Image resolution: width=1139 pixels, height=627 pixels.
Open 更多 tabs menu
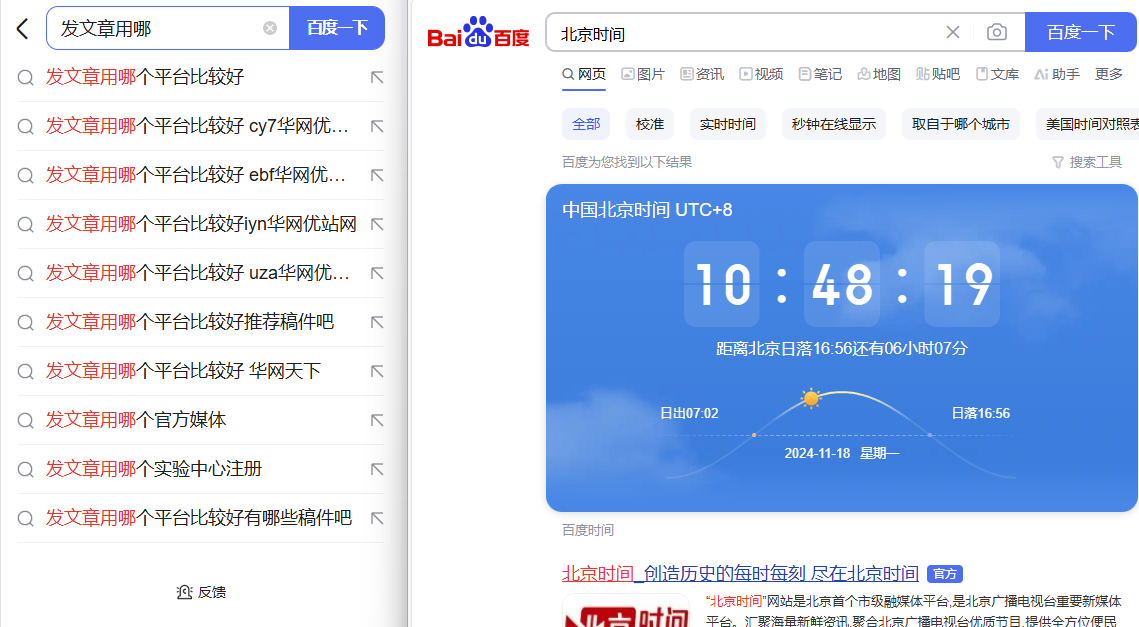pyautogui.click(x=1109, y=74)
